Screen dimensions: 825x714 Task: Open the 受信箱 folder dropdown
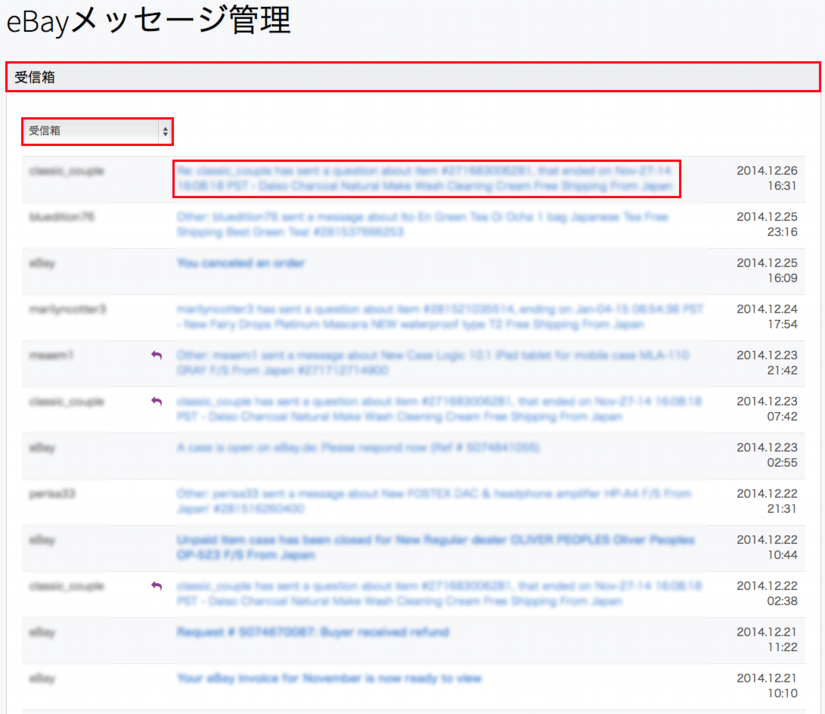pyautogui.click(x=97, y=131)
